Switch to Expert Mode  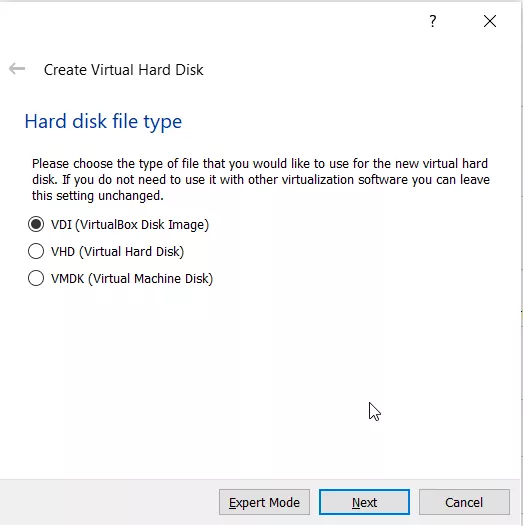click(264, 502)
